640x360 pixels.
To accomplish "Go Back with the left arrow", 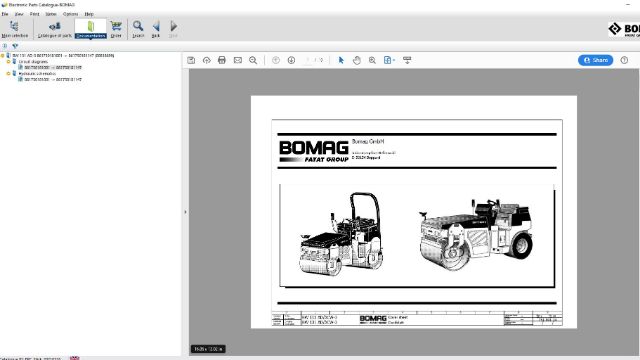I will (156, 29).
